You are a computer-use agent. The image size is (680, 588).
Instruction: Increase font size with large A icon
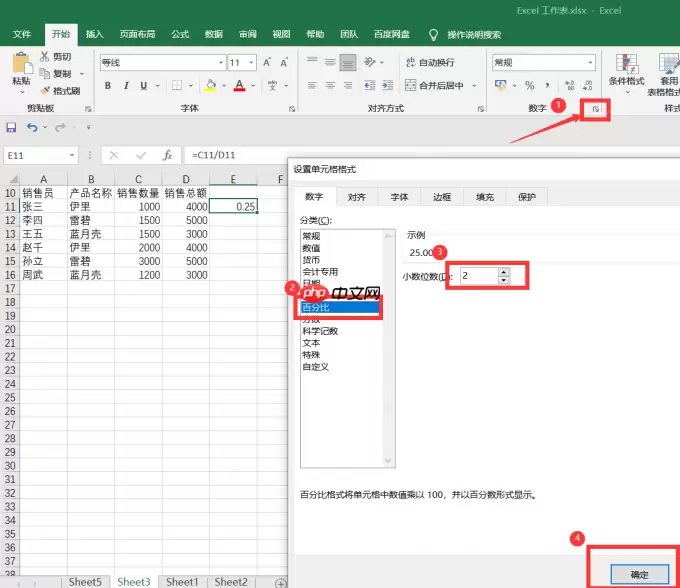[267, 63]
